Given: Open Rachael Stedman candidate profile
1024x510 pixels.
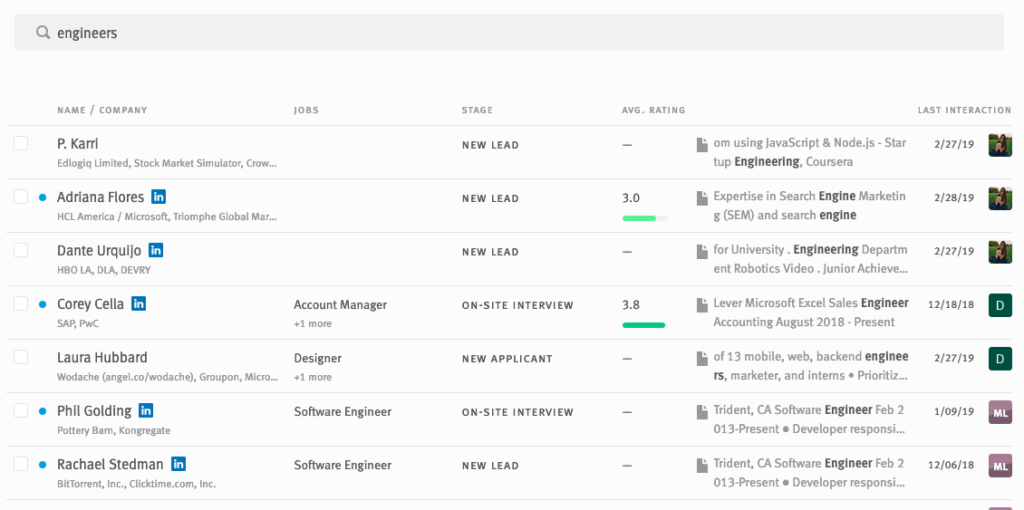Looking at the screenshot, I should 110,465.
